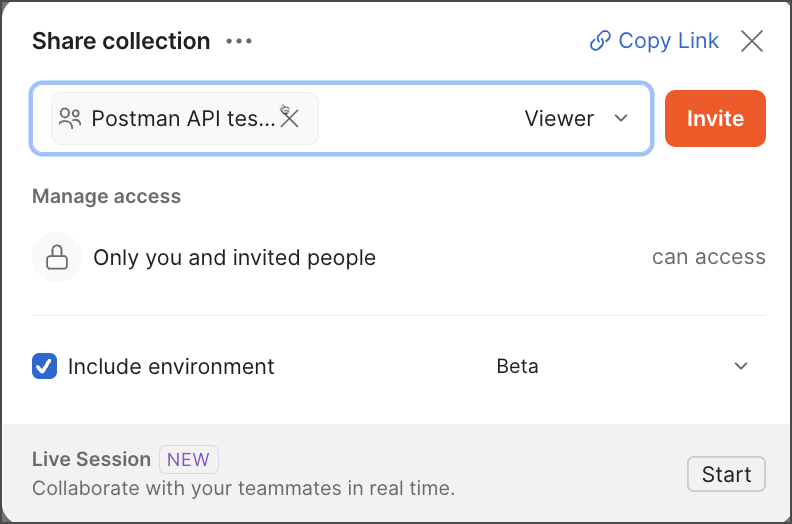Click the team people icon in chip
This screenshot has height=524, width=792.
coord(70,118)
